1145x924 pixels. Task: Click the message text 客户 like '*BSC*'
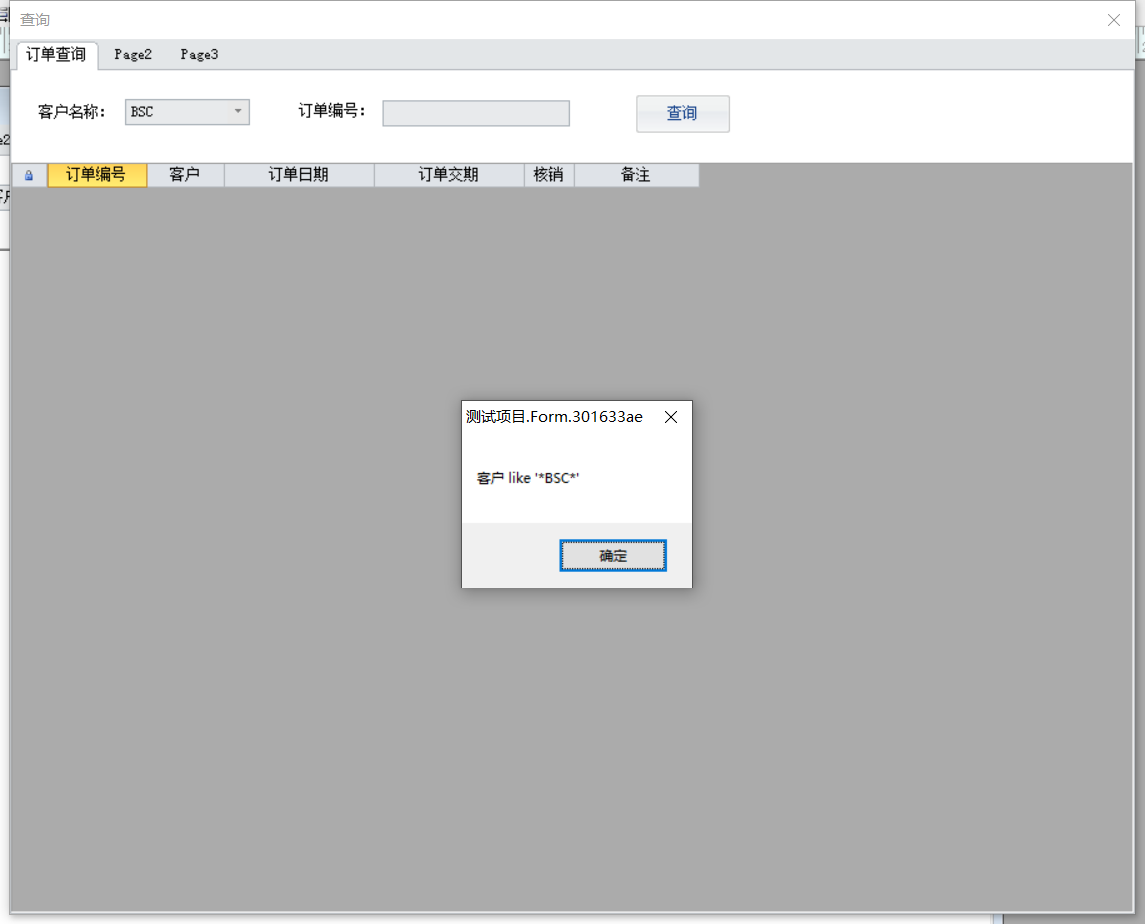[x=528, y=478]
